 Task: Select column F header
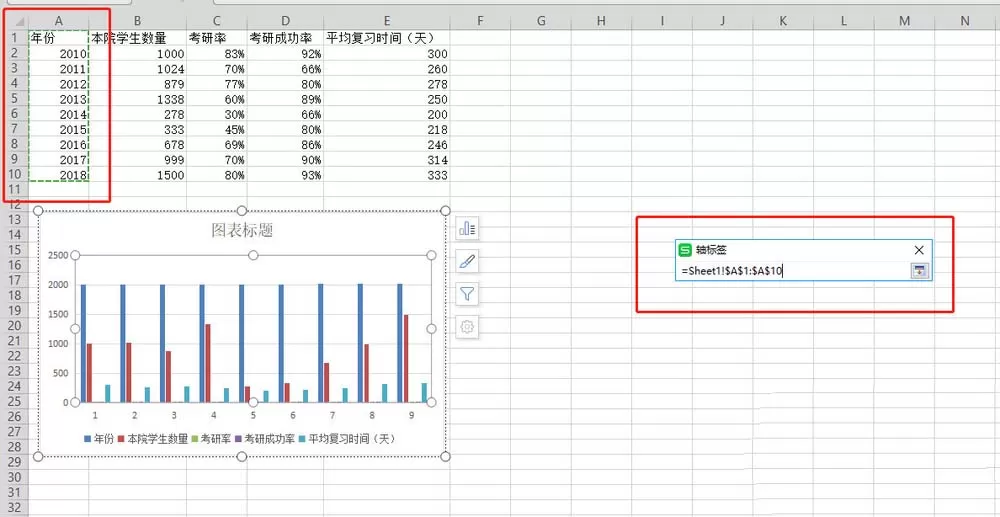(480, 22)
